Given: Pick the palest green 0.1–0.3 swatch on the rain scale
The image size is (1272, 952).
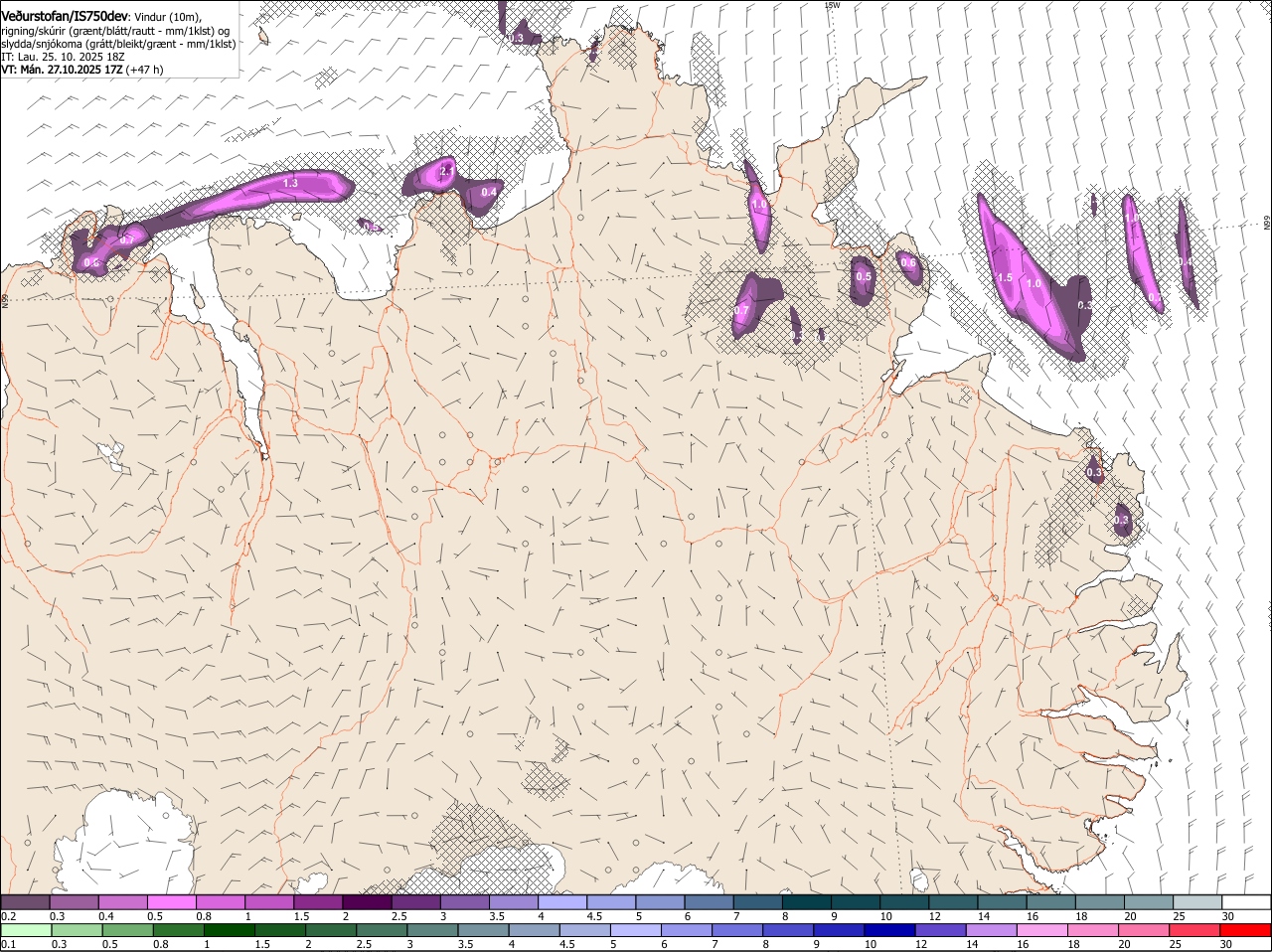Looking at the screenshot, I should (25, 930).
